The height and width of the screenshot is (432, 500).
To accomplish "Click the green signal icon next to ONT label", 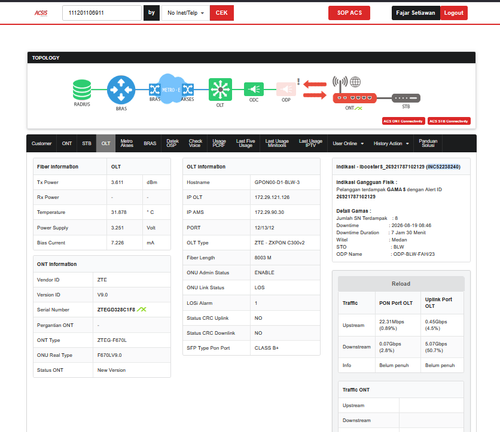I will pyautogui.click(x=358, y=108).
